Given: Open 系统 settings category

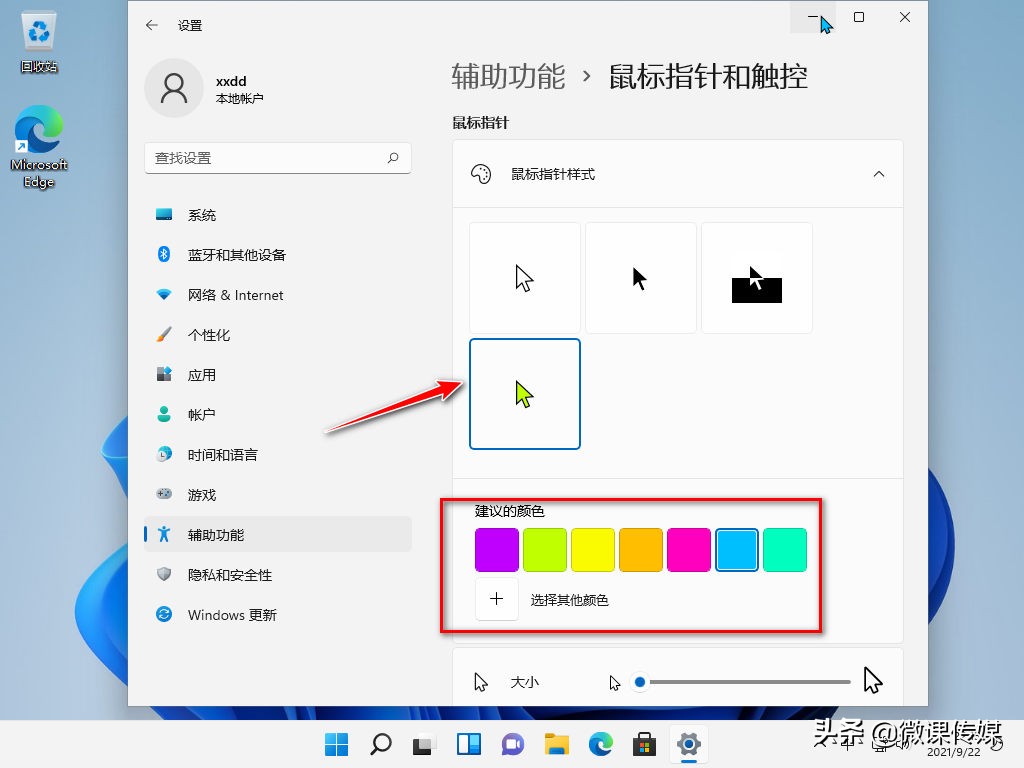Looking at the screenshot, I should [278, 215].
